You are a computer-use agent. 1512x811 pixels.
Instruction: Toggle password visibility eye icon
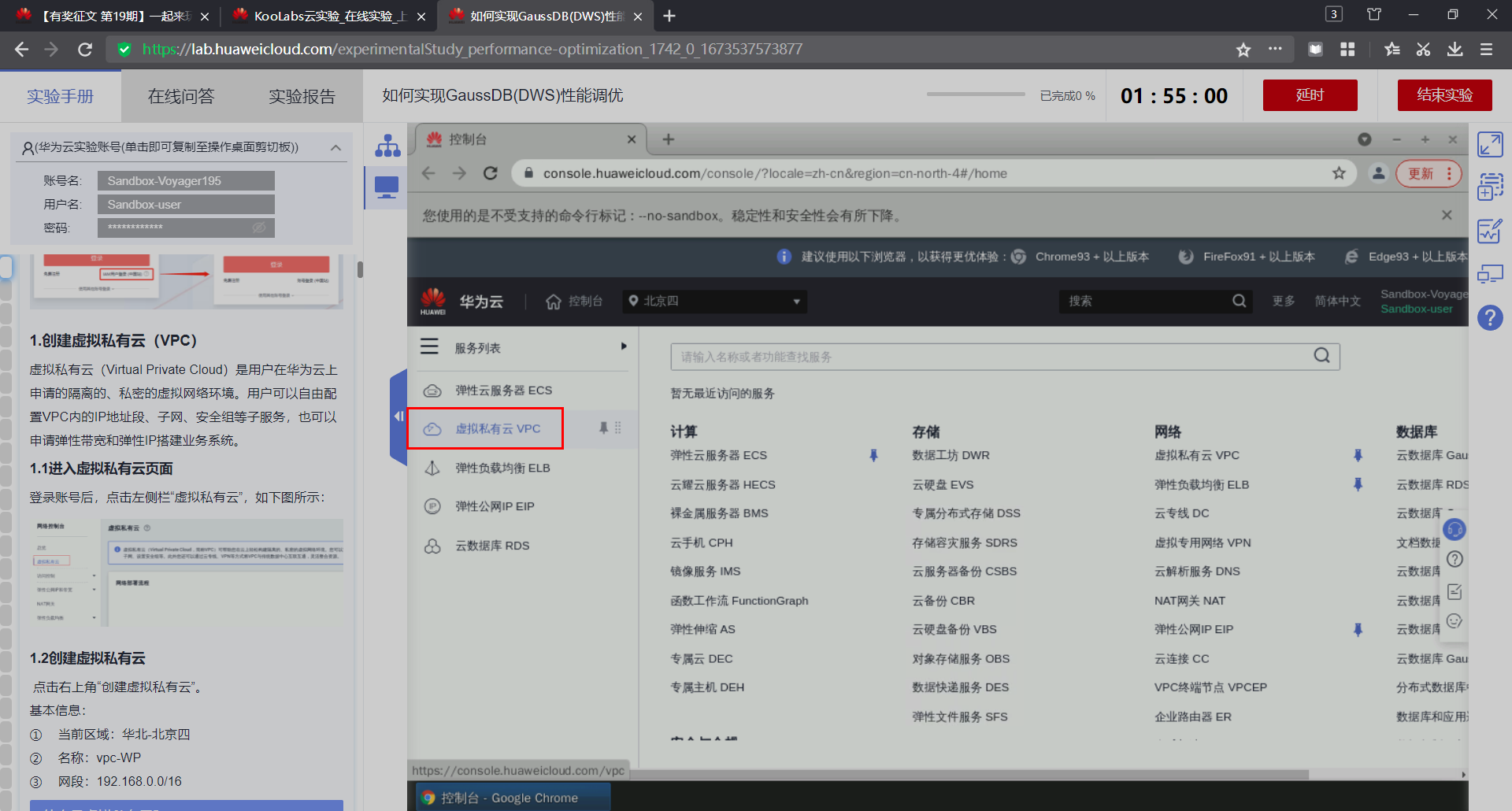[259, 228]
